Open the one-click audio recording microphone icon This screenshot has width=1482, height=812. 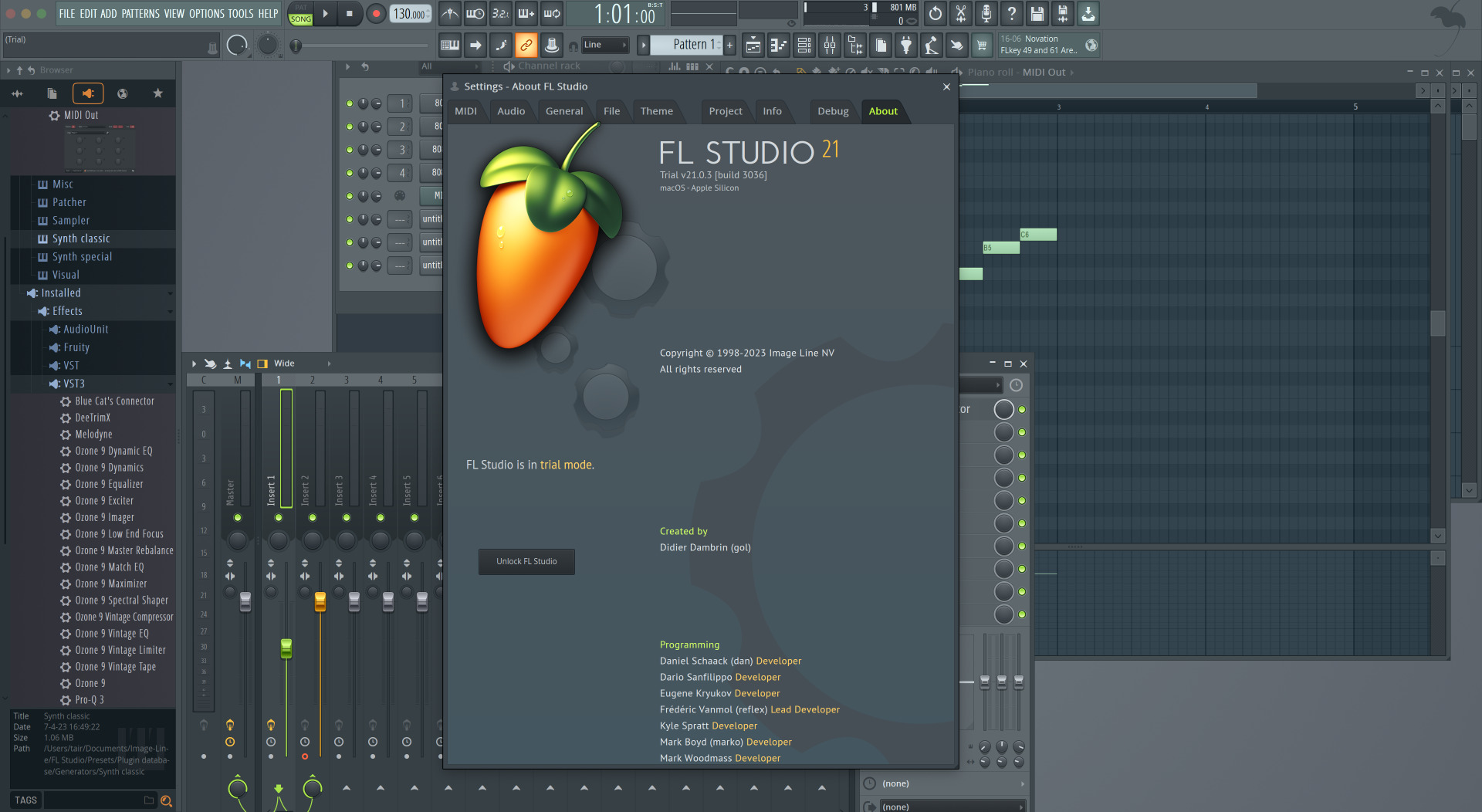pos(986,13)
